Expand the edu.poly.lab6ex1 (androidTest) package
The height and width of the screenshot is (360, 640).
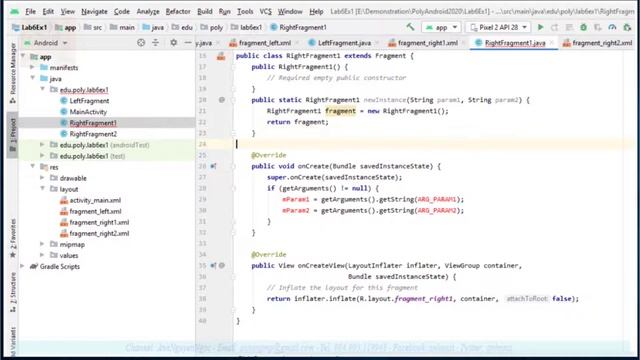click(x=42, y=144)
